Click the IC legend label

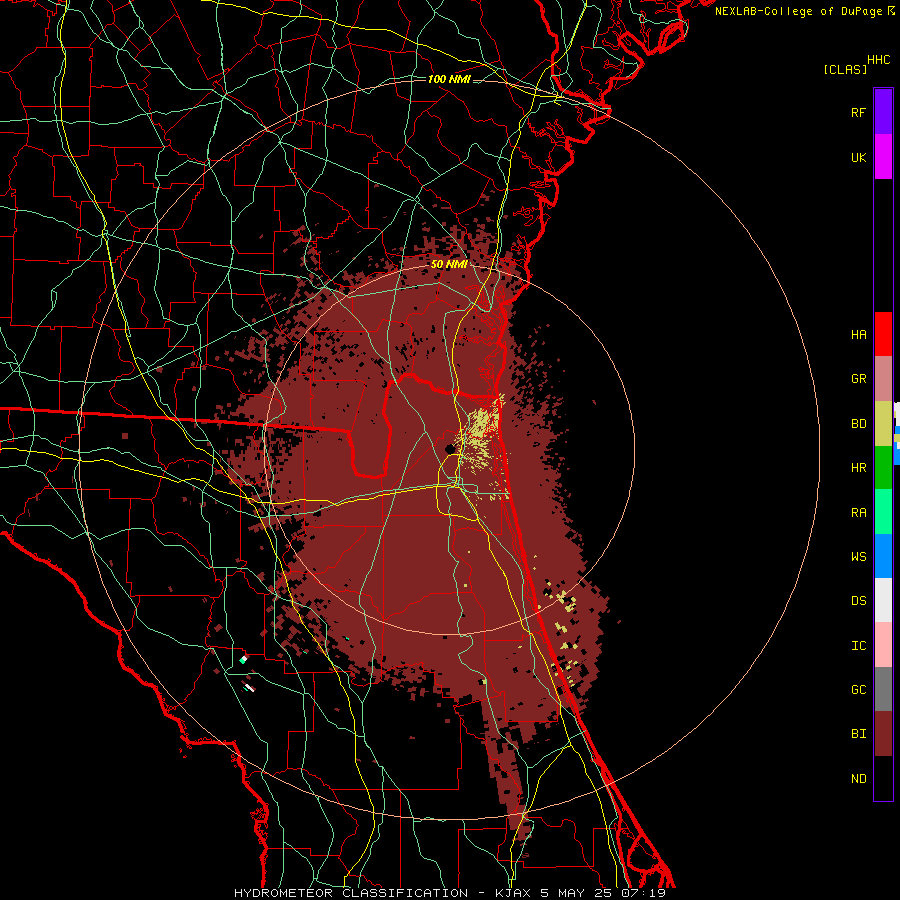(x=858, y=645)
